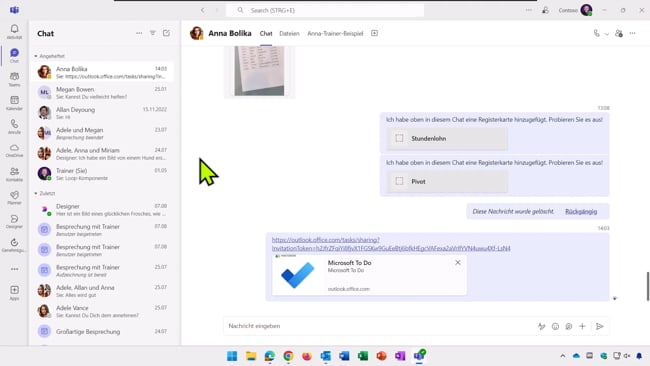This screenshot has width=650, height=366.
Task: Open Adele, Anna und Miriam chat
Action: pyautogui.click(x=102, y=153)
